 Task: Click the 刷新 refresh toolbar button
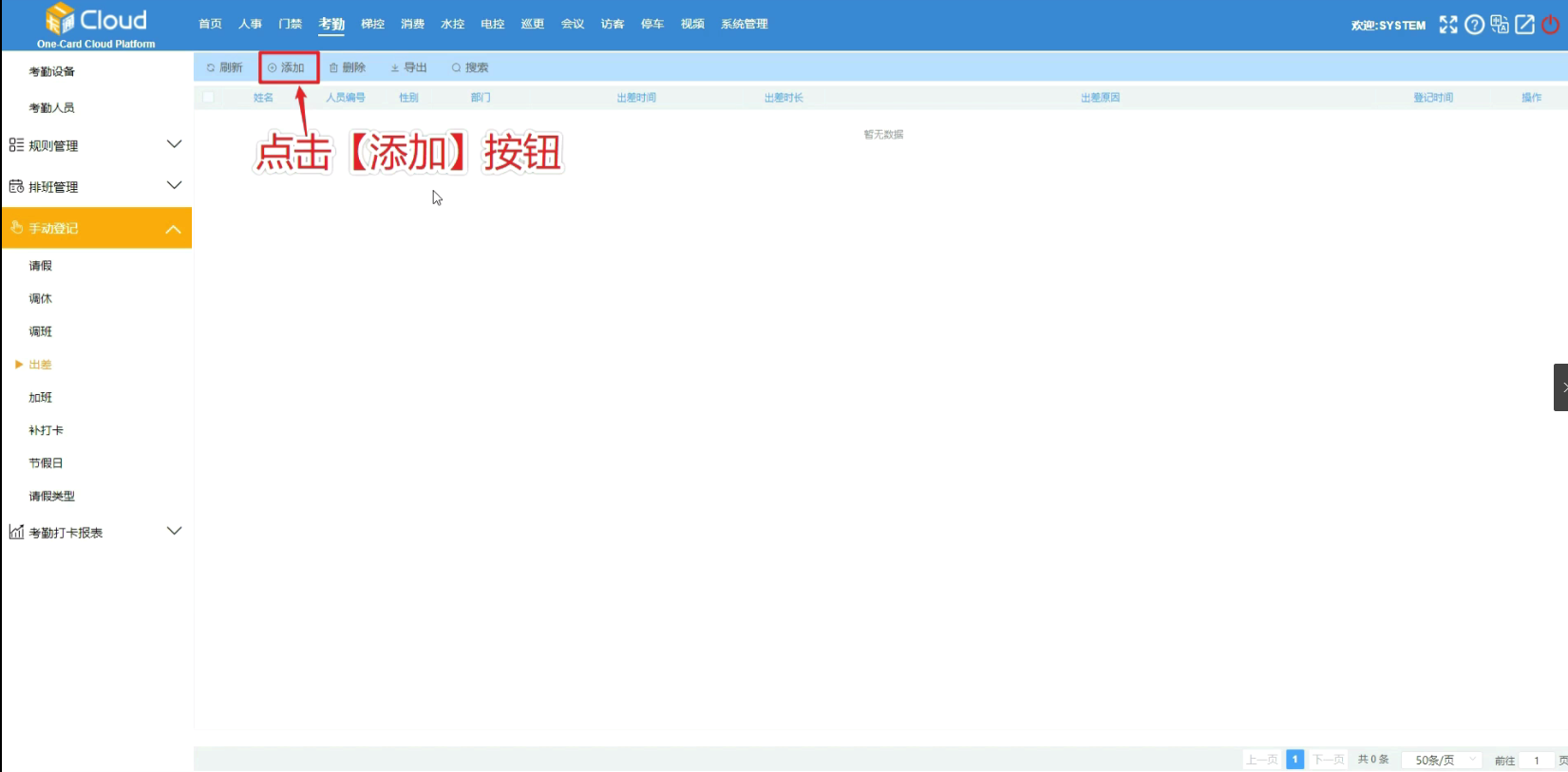tap(225, 67)
